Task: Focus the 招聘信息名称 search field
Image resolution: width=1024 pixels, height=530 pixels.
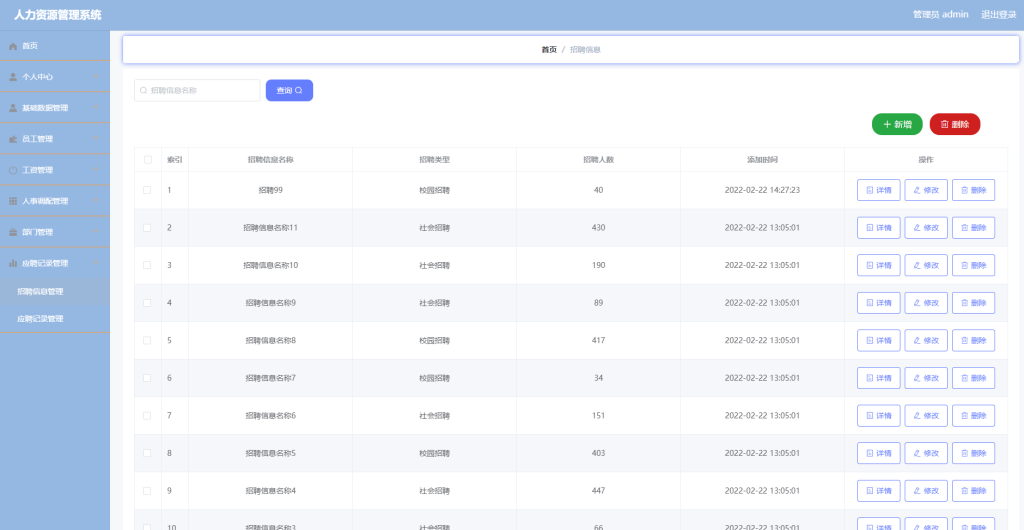Action: (197, 91)
